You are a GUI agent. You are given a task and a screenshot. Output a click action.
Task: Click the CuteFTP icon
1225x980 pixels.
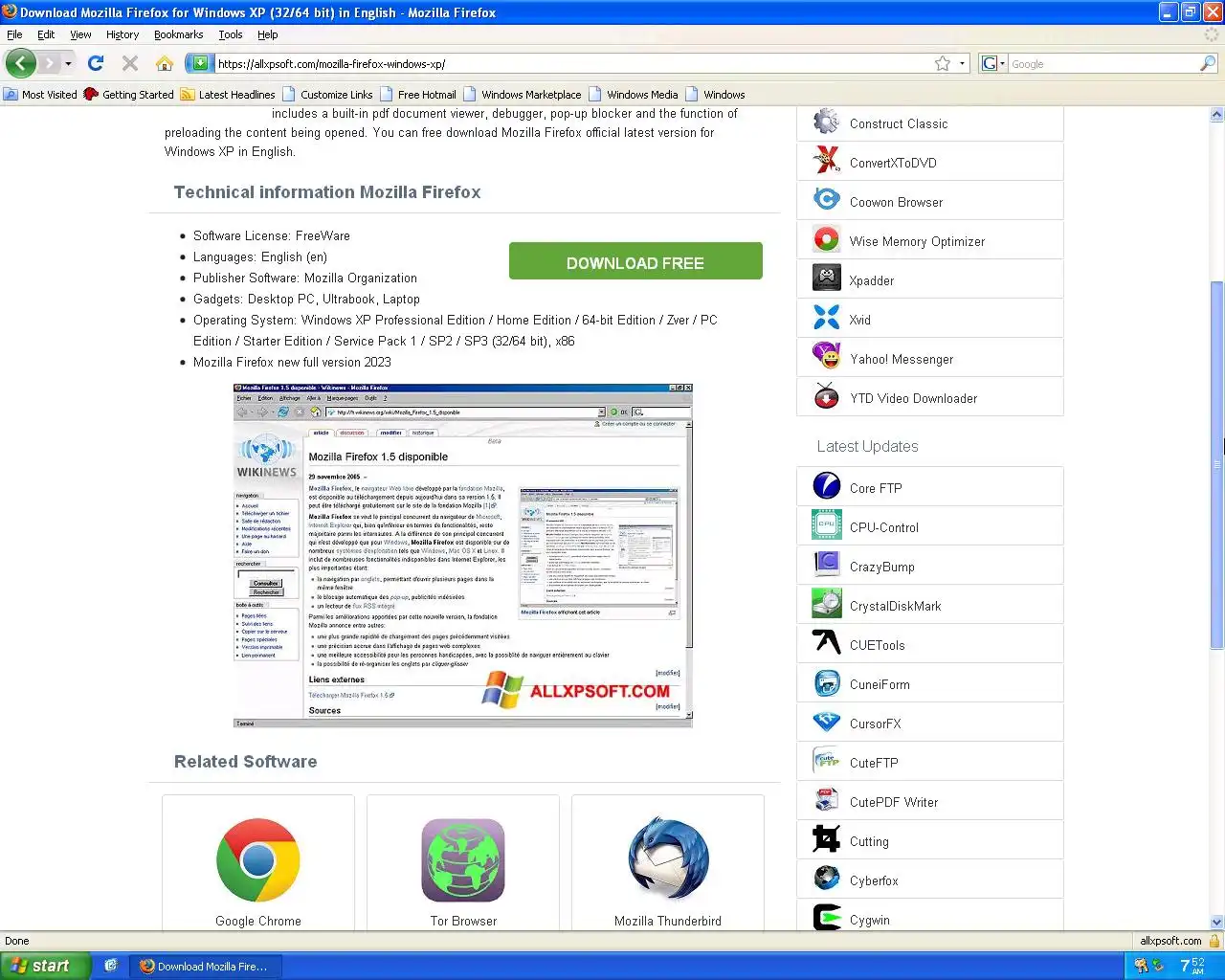[826, 762]
